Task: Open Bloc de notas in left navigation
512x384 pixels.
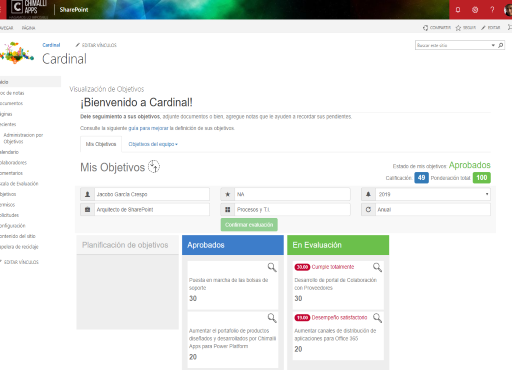Action: [12, 93]
